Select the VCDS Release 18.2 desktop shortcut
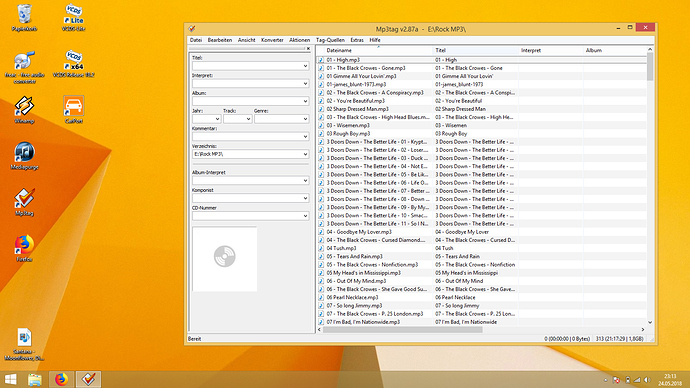Image resolution: width=690 pixels, height=388 pixels. (73, 64)
